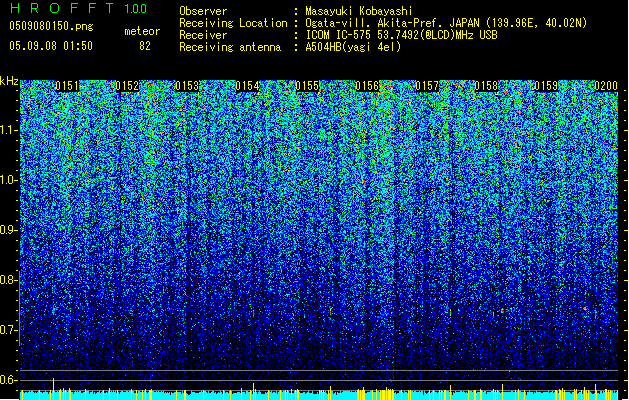Click the meteor echo near 0158
The width and height of the screenshot is (629, 400).
502,311
